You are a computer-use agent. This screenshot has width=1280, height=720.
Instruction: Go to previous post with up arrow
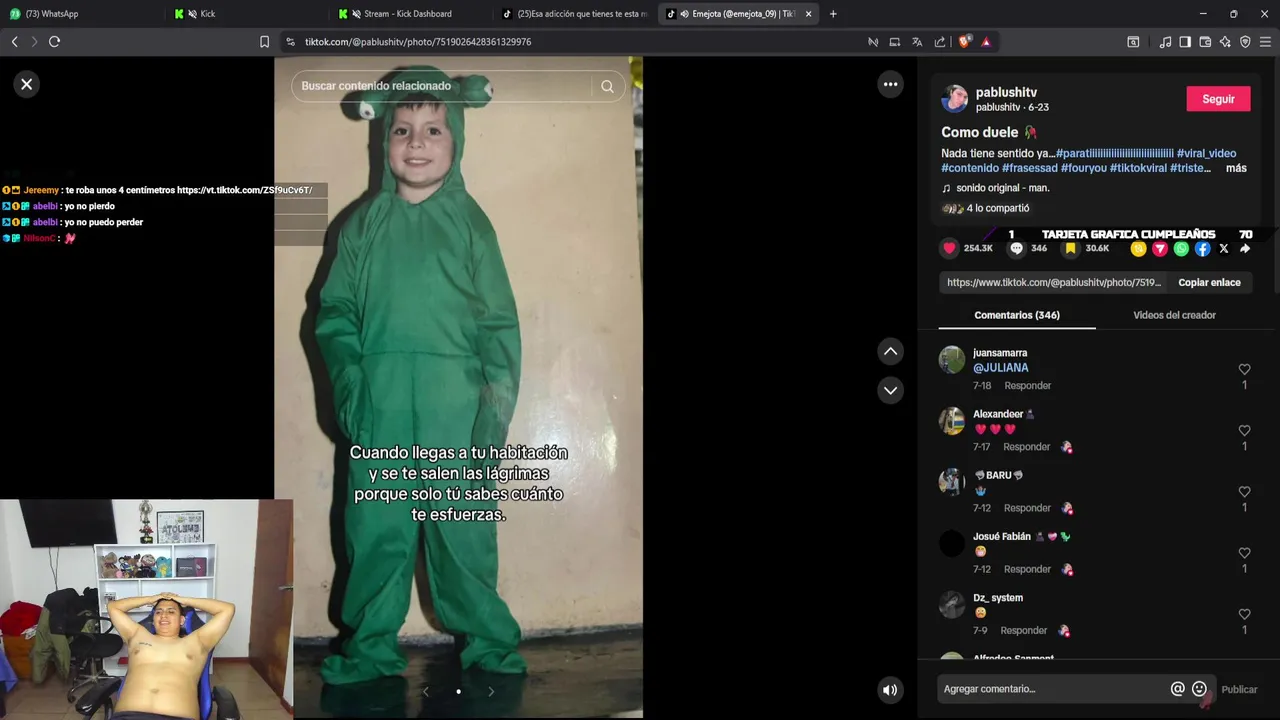[890, 351]
